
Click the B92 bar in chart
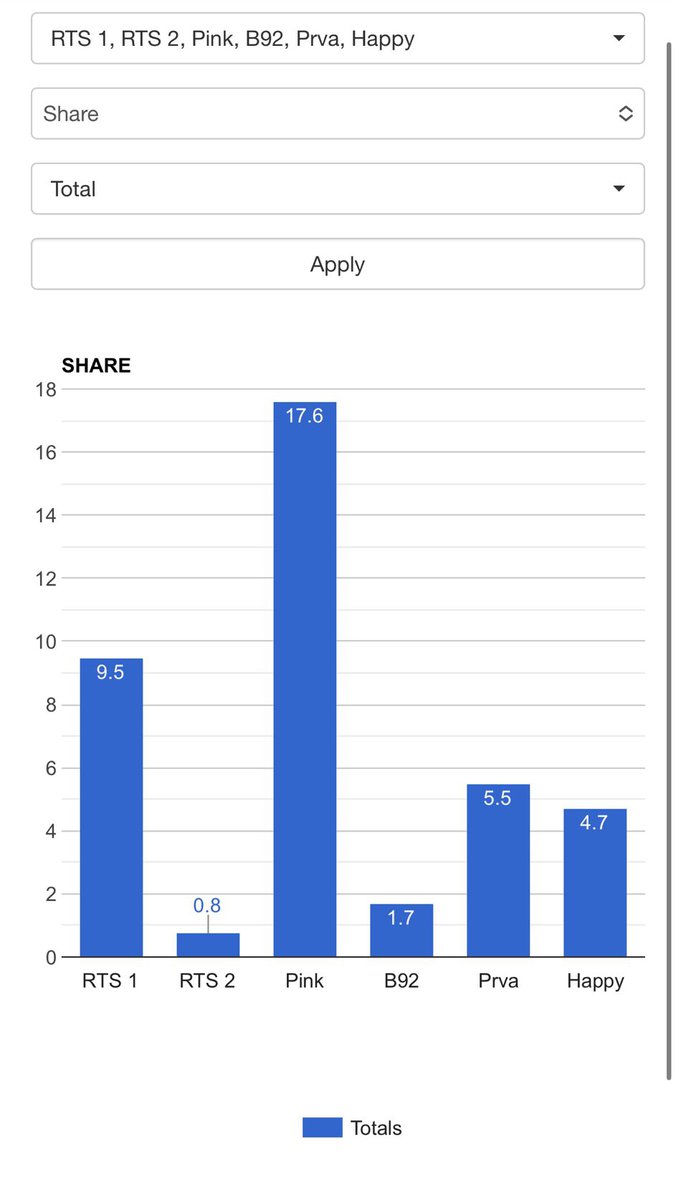click(402, 931)
